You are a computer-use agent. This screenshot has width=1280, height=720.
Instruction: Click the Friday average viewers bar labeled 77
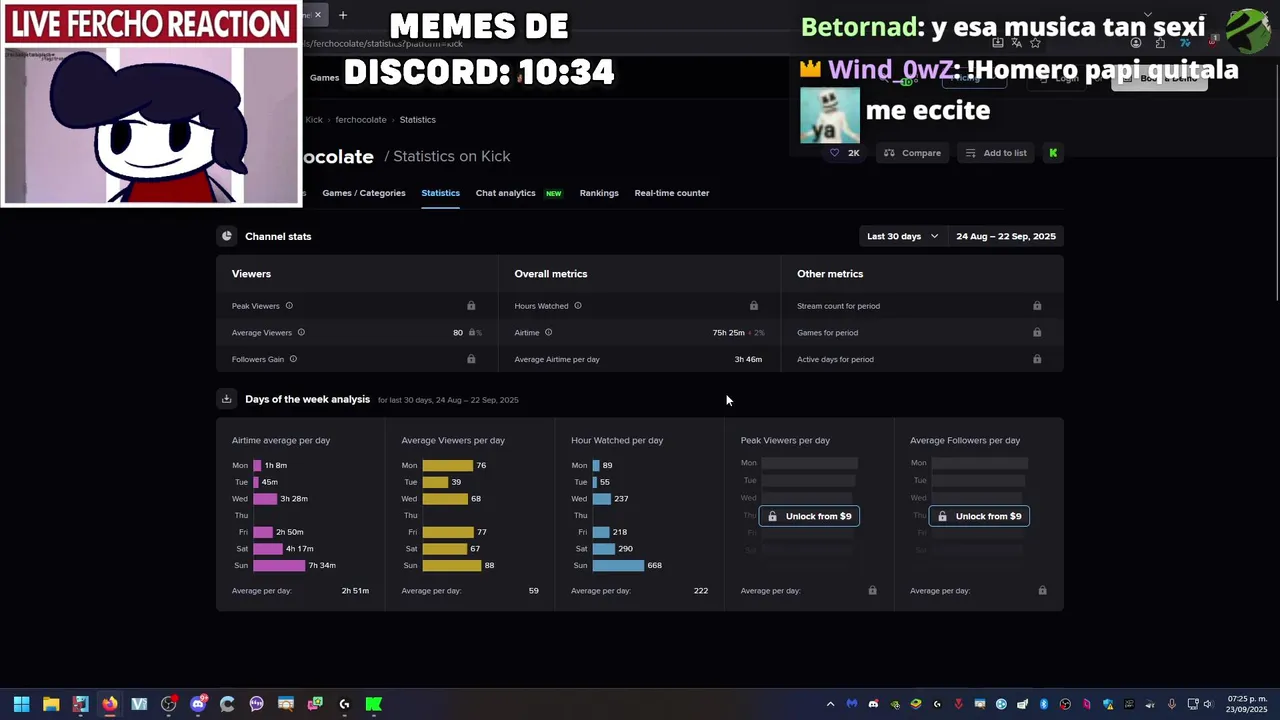tap(448, 532)
